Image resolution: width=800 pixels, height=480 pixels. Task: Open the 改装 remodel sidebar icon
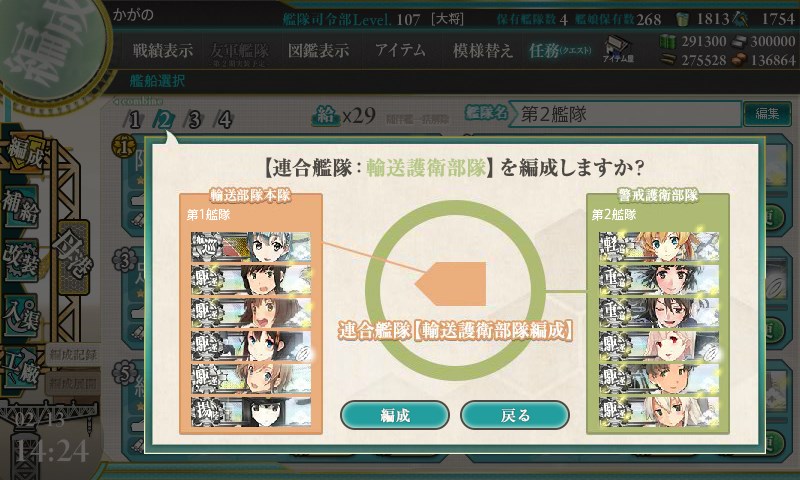(x=21, y=260)
